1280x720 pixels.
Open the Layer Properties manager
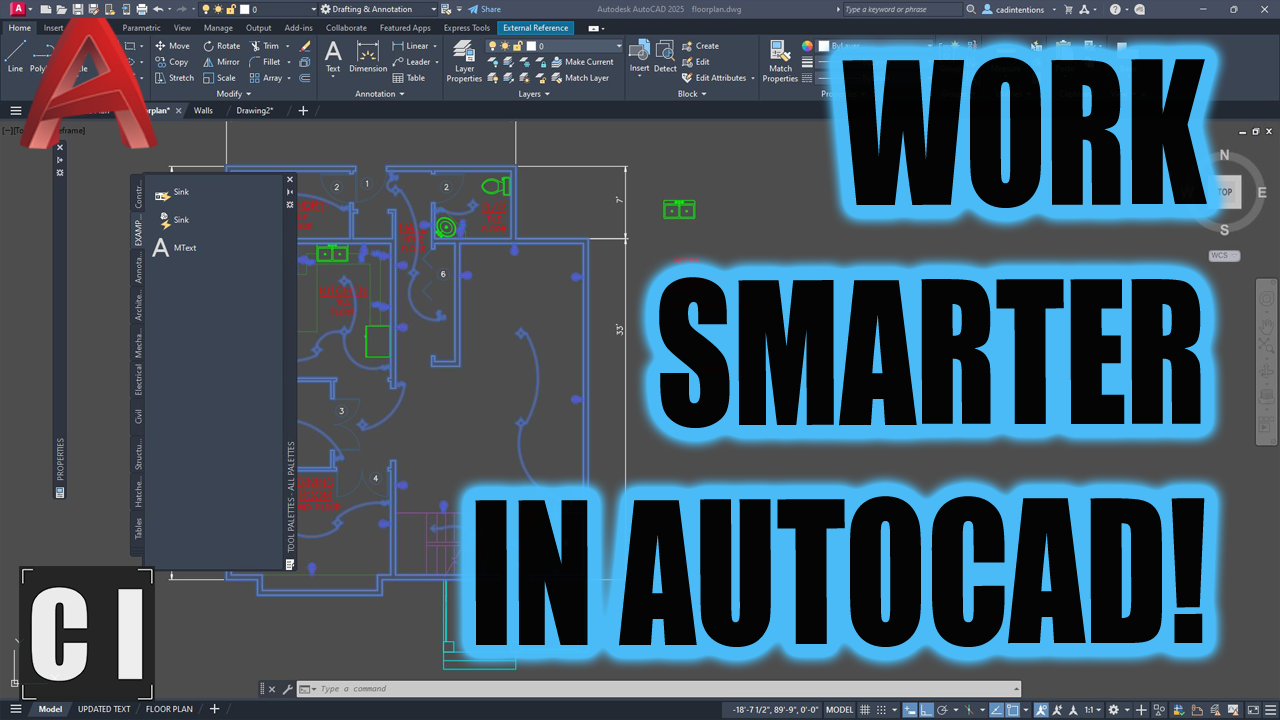pyautogui.click(x=464, y=61)
